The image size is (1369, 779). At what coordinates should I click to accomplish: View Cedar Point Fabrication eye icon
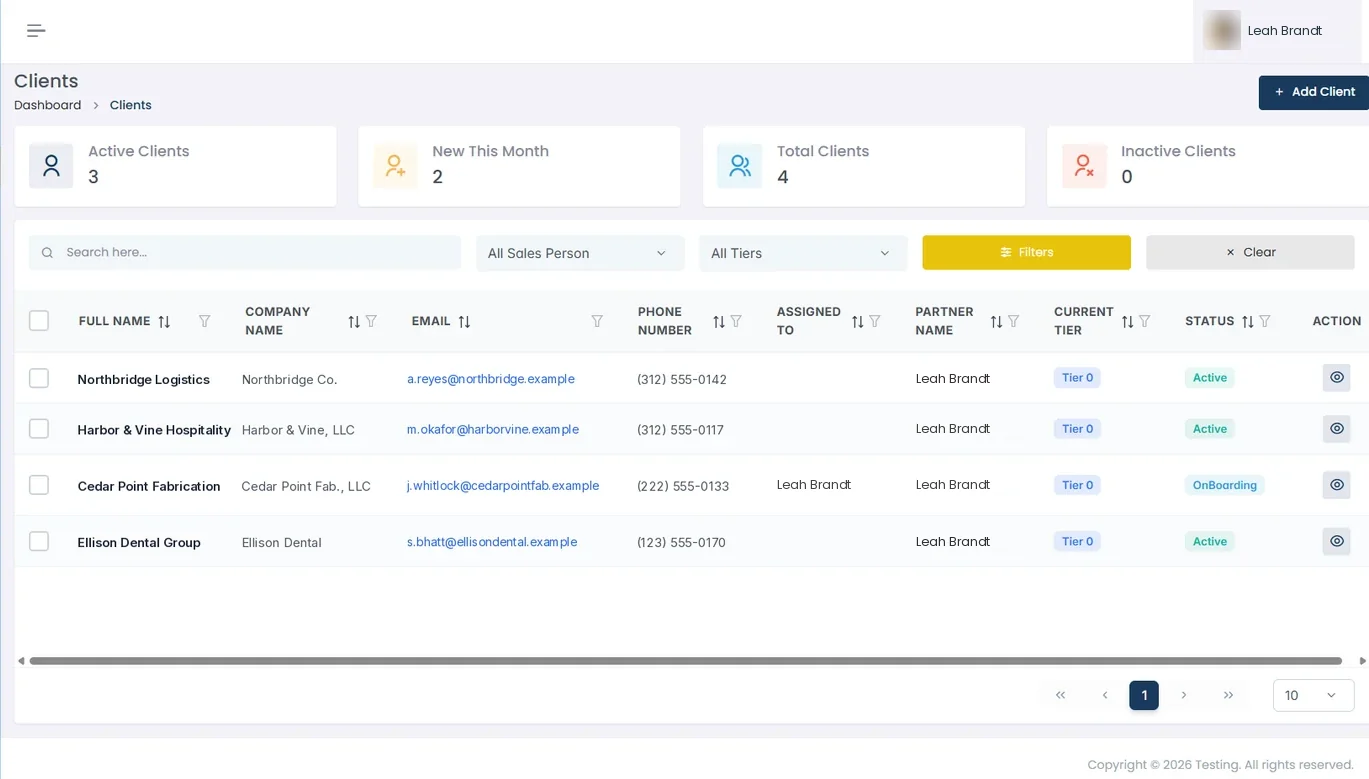1337,485
